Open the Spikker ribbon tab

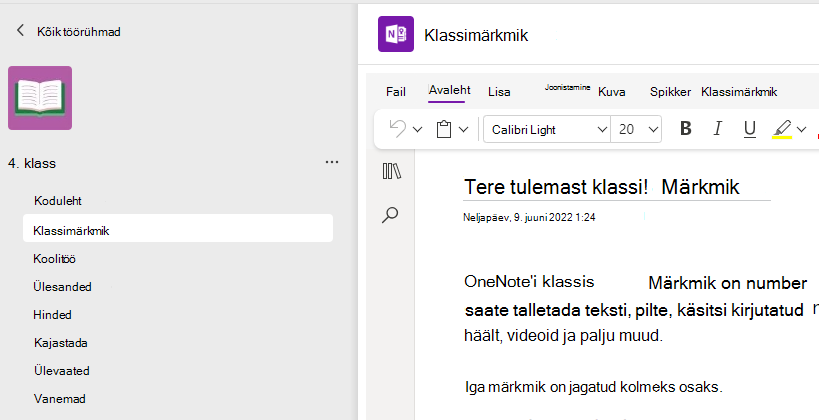click(670, 91)
